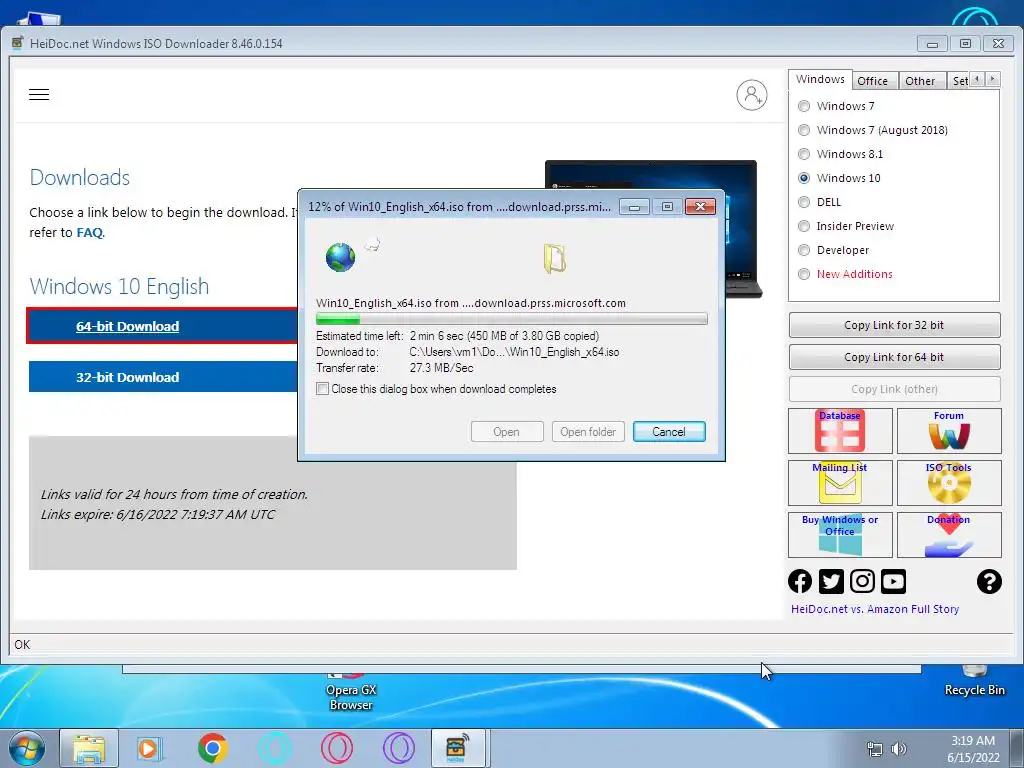The height and width of the screenshot is (768, 1024).
Task: Open the Mailing List tile
Action: pos(840,483)
